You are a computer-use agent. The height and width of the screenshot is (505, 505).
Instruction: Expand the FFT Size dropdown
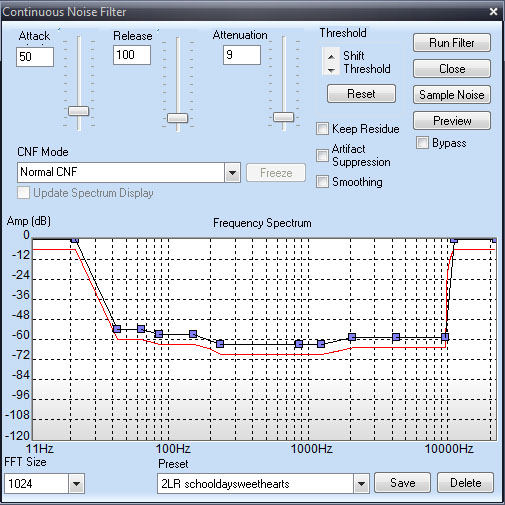76,483
